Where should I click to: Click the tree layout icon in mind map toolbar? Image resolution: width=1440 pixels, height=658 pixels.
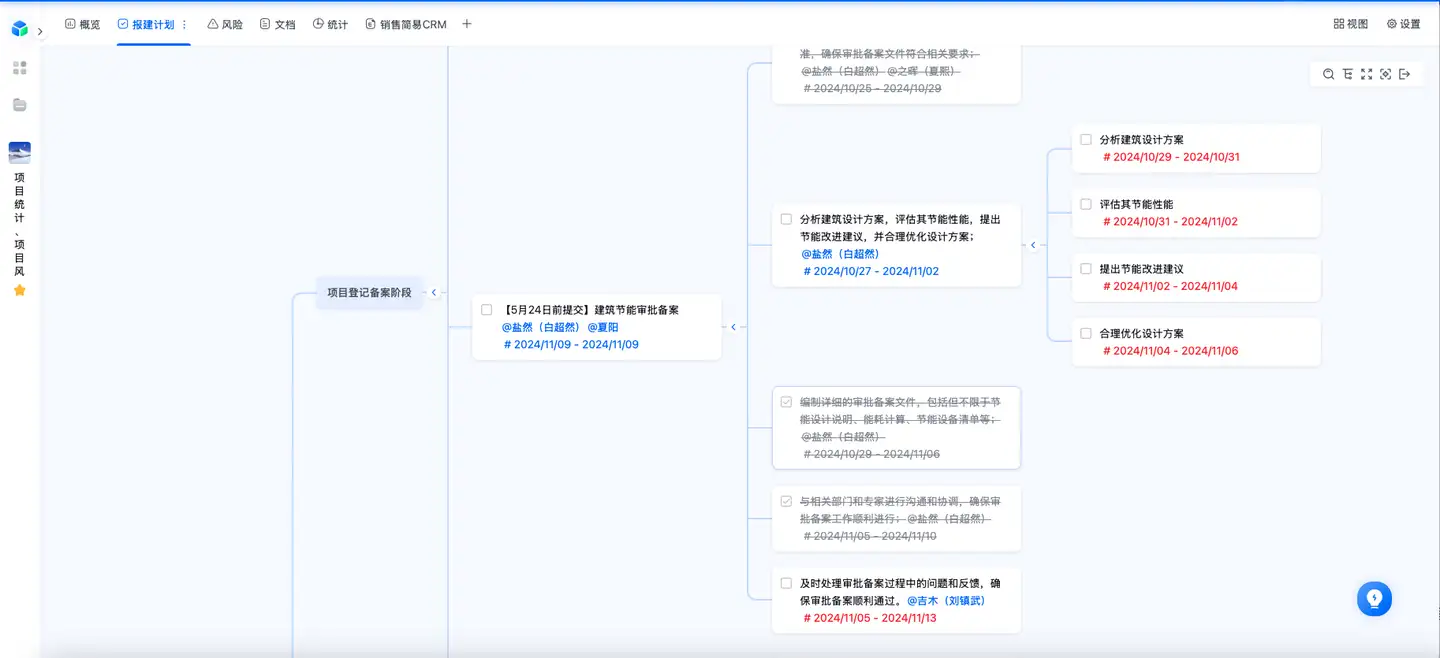pyautogui.click(x=1347, y=74)
